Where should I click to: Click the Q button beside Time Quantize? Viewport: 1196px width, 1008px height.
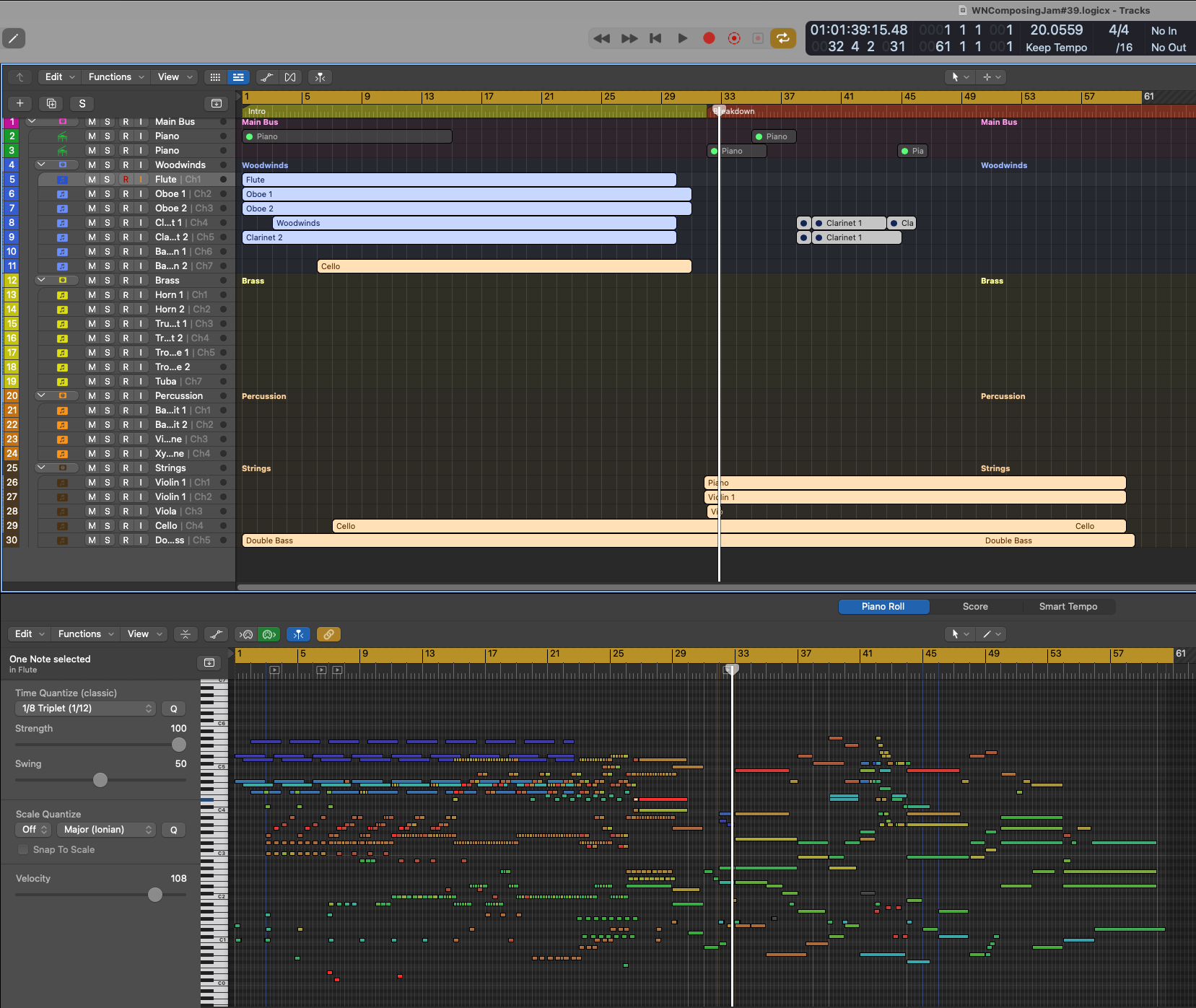click(x=173, y=709)
